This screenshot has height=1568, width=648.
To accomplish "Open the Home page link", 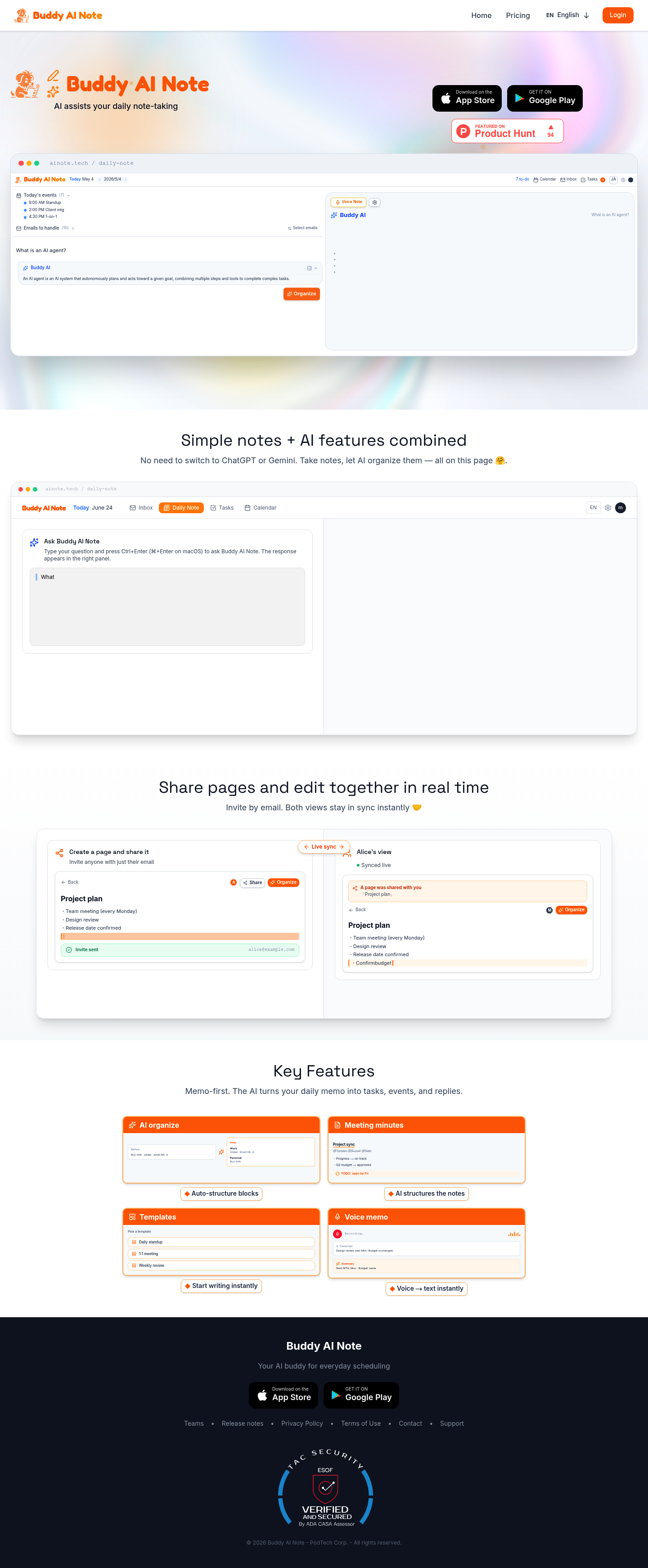I will pos(481,15).
